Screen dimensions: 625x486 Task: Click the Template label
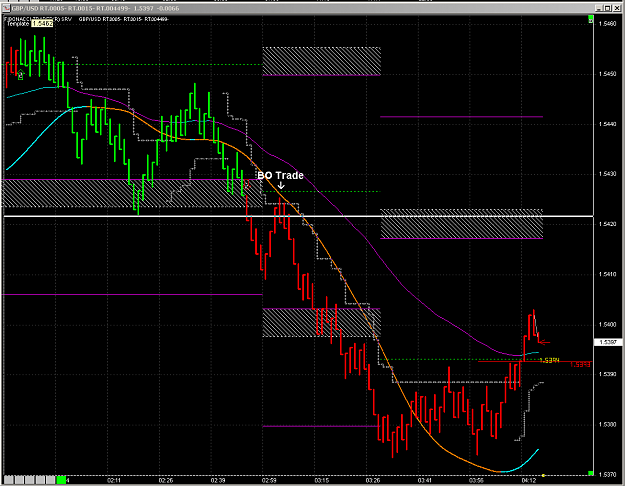click(x=18, y=24)
